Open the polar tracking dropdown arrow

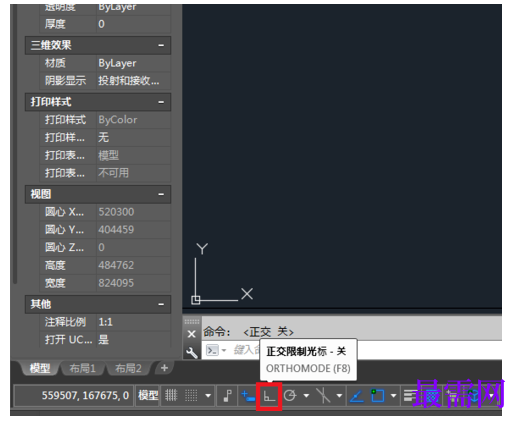pos(306,396)
